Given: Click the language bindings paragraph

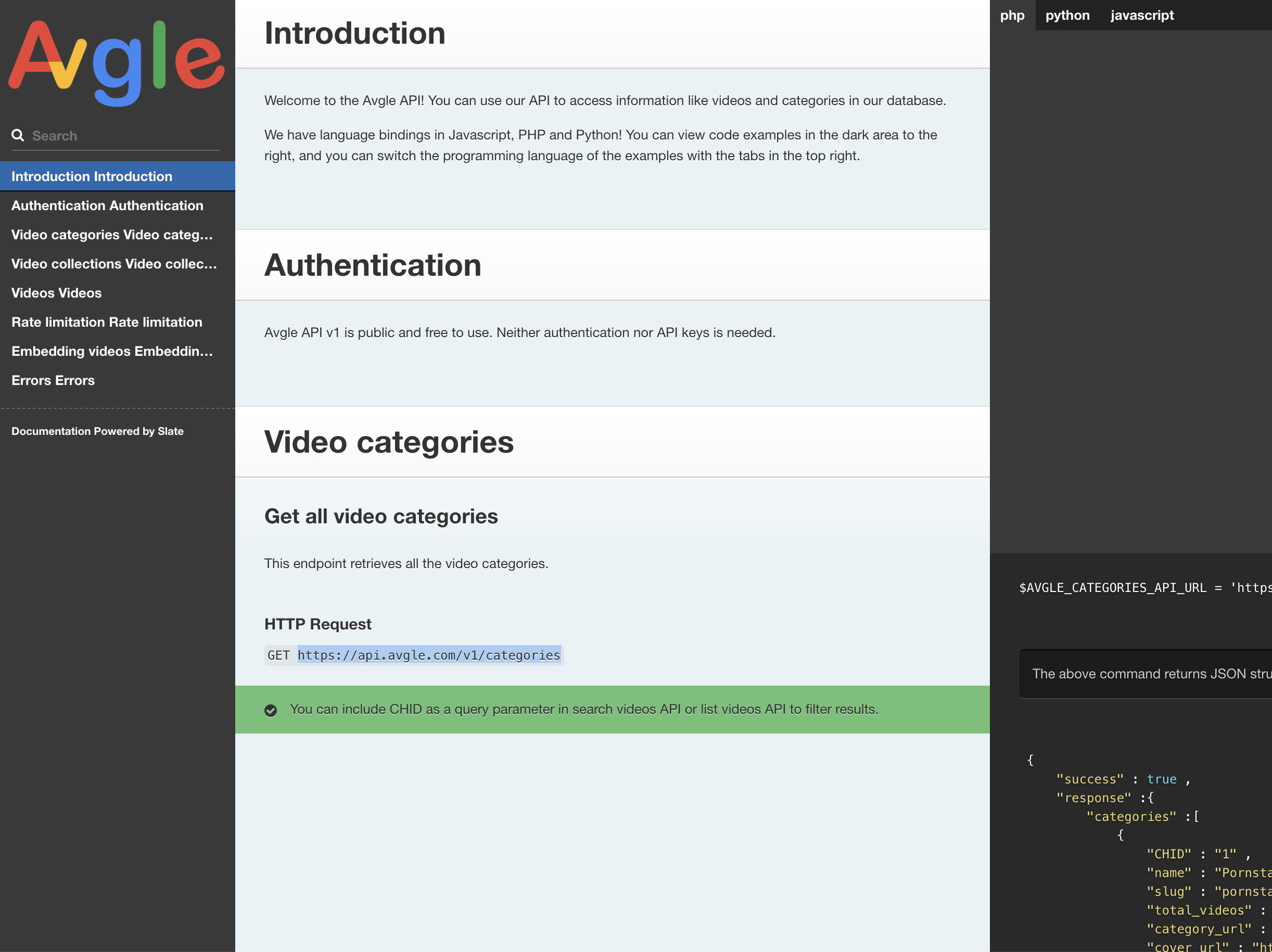Looking at the screenshot, I should point(601,146).
